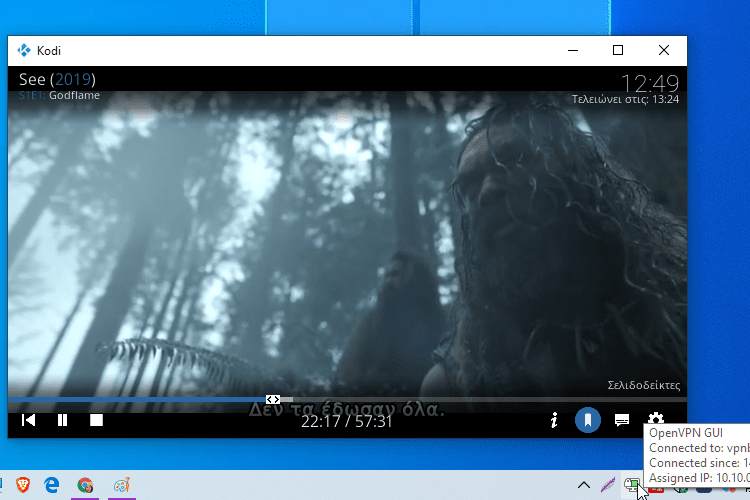The image size is (750, 500).
Task: Launch Brave browser from taskbar
Action: [x=22, y=485]
